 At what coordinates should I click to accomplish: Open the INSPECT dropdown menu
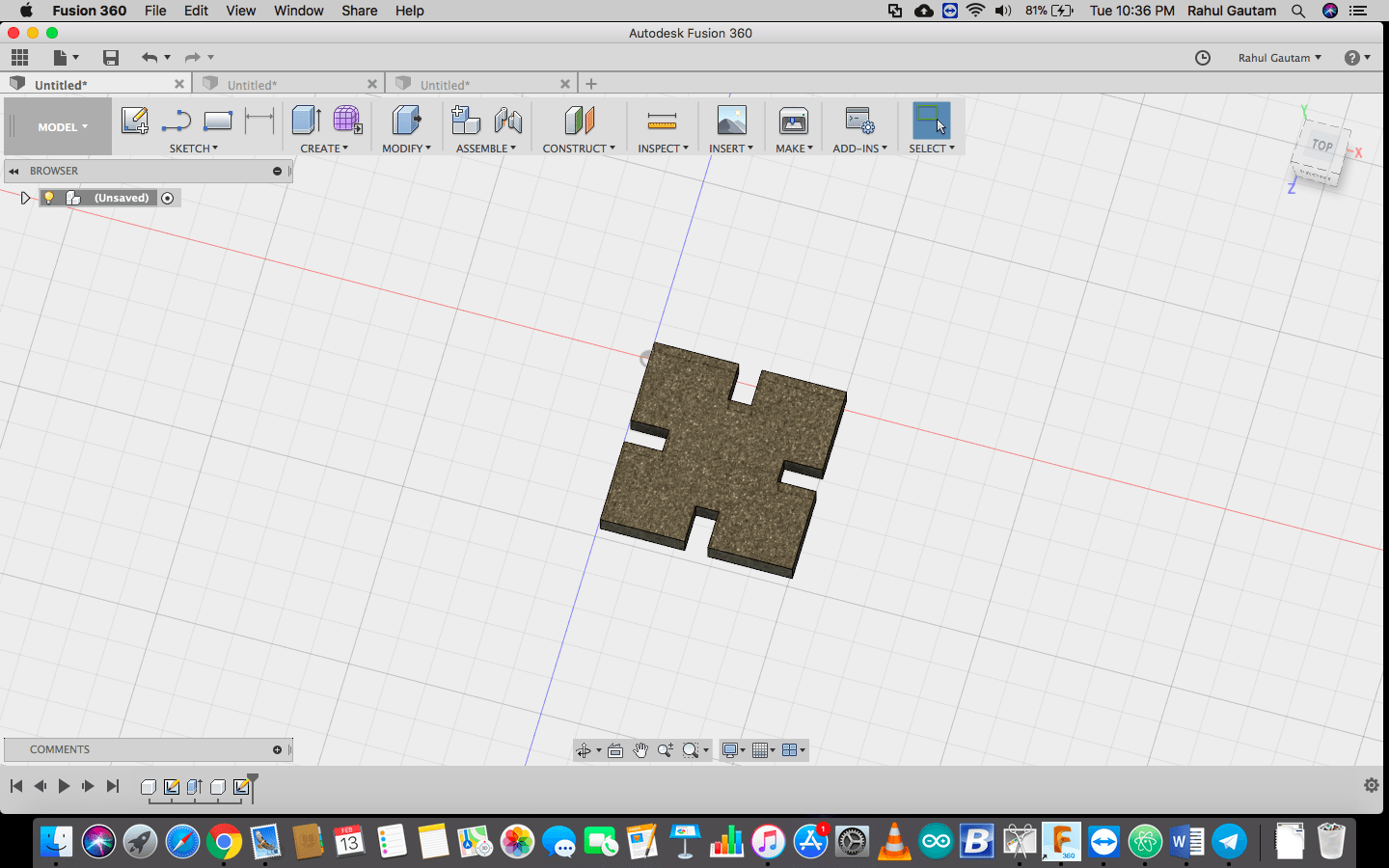click(663, 149)
